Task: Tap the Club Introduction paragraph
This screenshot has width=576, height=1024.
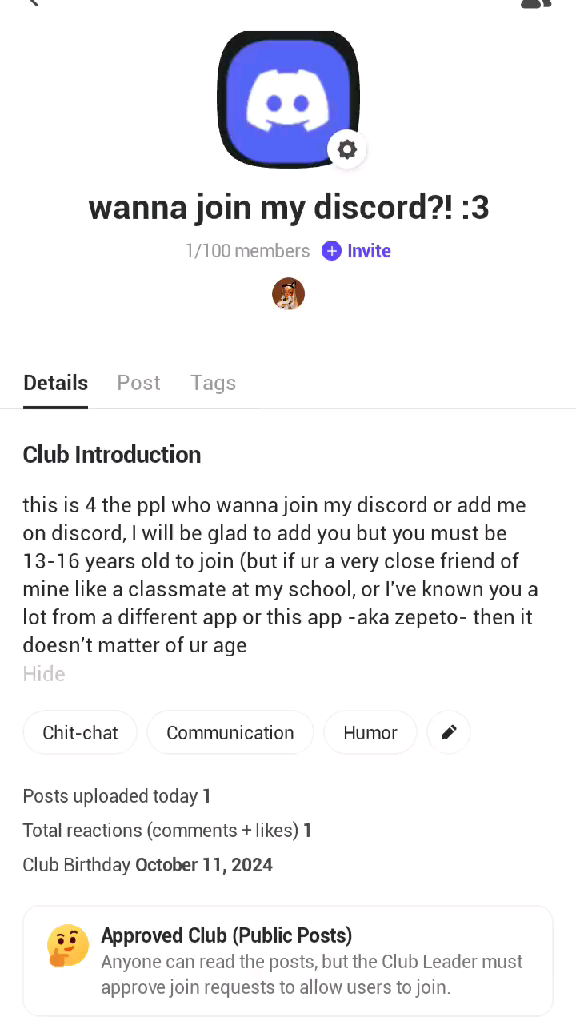Action: pyautogui.click(x=281, y=575)
